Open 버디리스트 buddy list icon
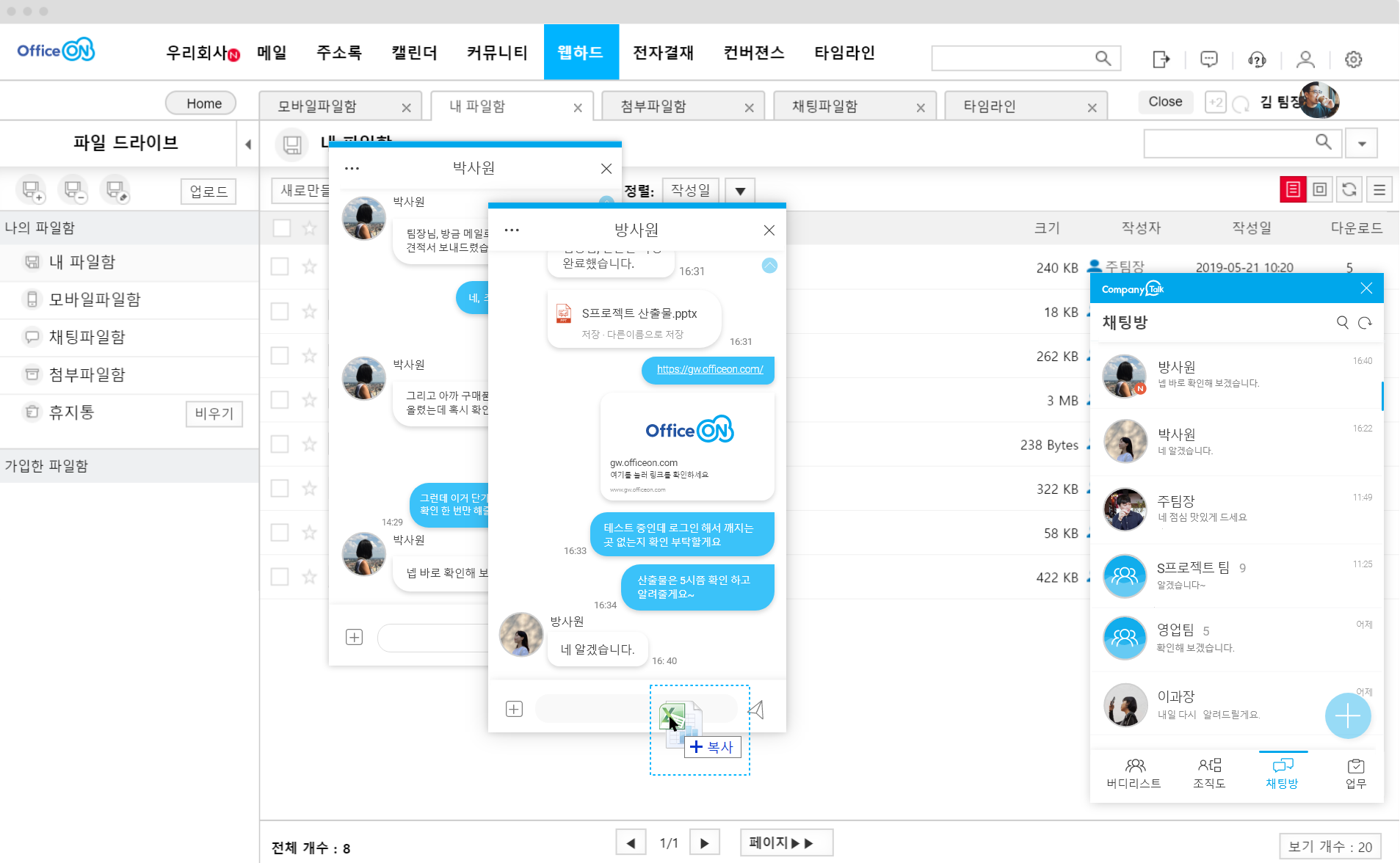This screenshot has width=1400, height=863. point(1134,773)
